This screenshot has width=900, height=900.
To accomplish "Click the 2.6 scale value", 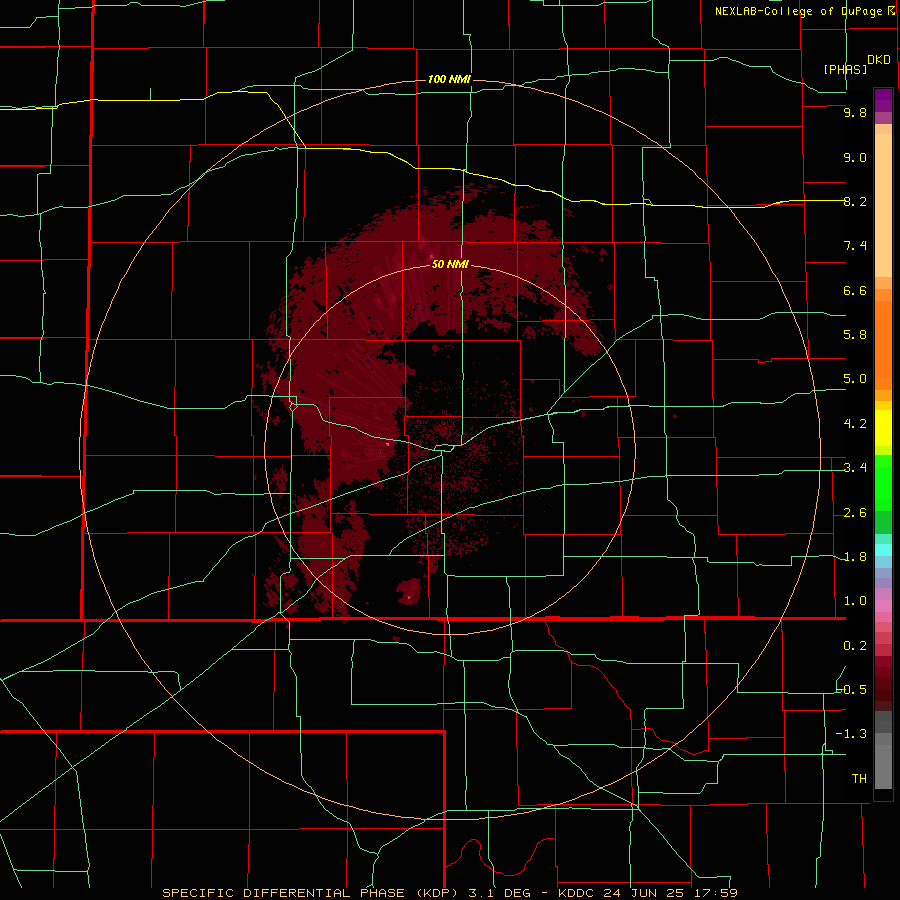I will click(x=855, y=513).
